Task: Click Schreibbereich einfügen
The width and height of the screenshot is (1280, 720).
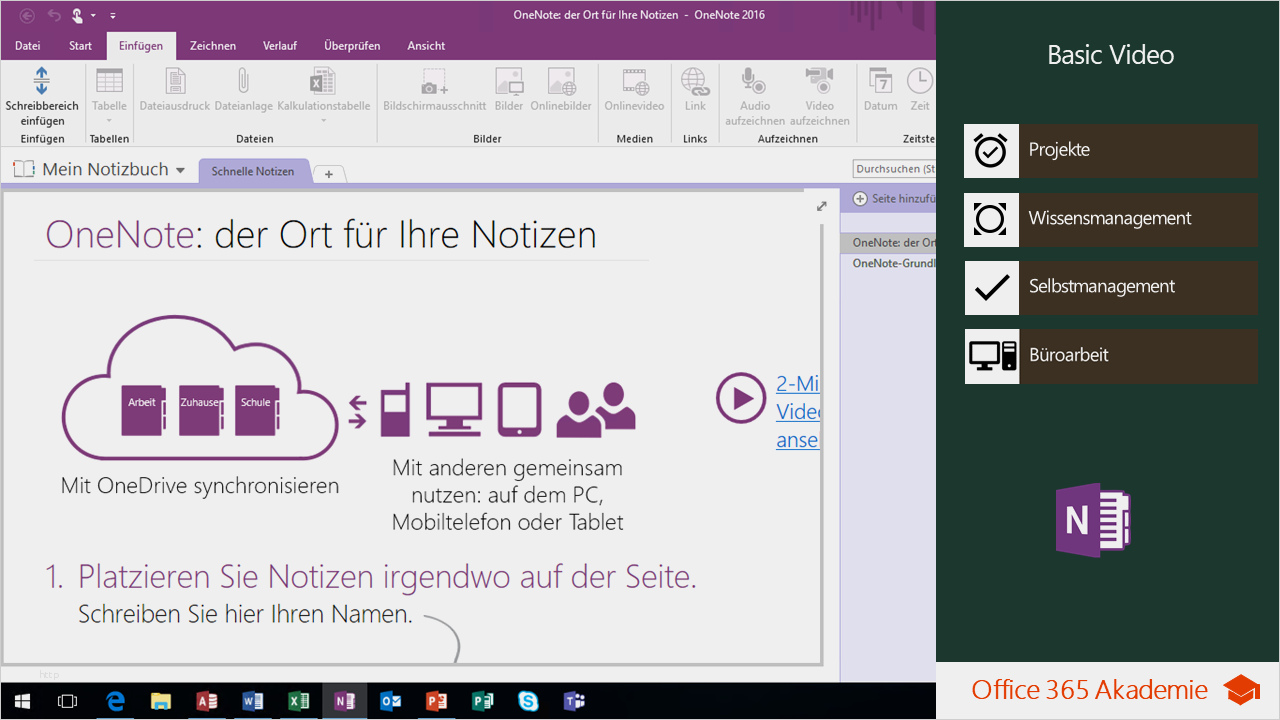Action: pyautogui.click(x=41, y=95)
